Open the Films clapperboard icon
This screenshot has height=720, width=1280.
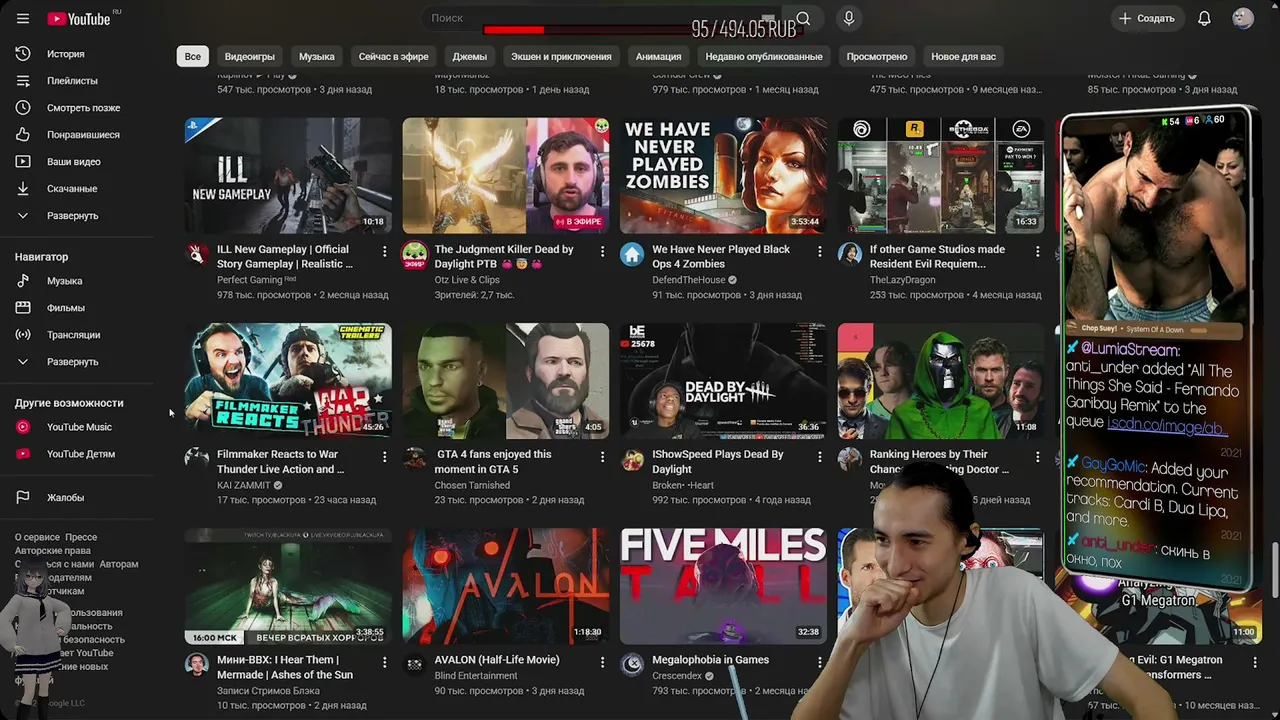click(x=23, y=308)
